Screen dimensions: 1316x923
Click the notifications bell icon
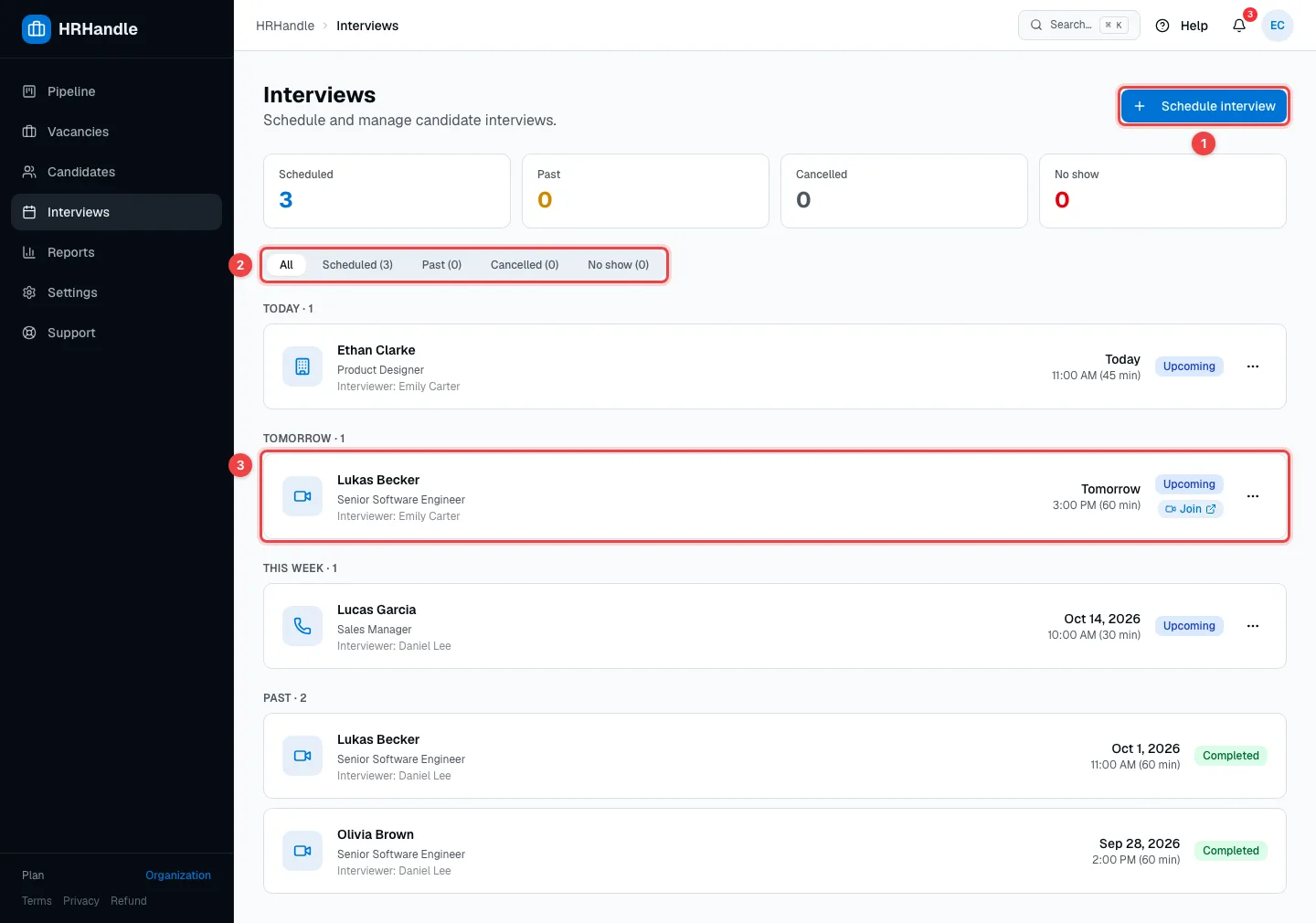click(x=1239, y=26)
